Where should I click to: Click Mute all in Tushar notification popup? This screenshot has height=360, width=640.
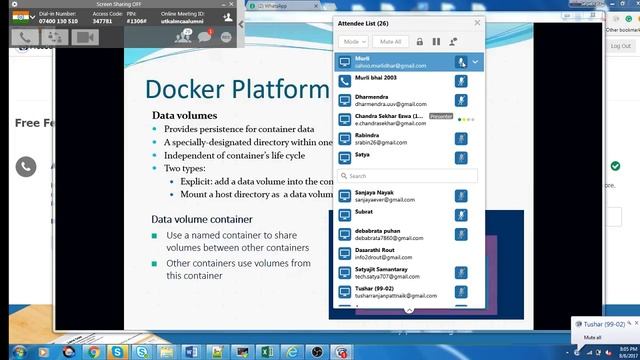pyautogui.click(x=592, y=338)
